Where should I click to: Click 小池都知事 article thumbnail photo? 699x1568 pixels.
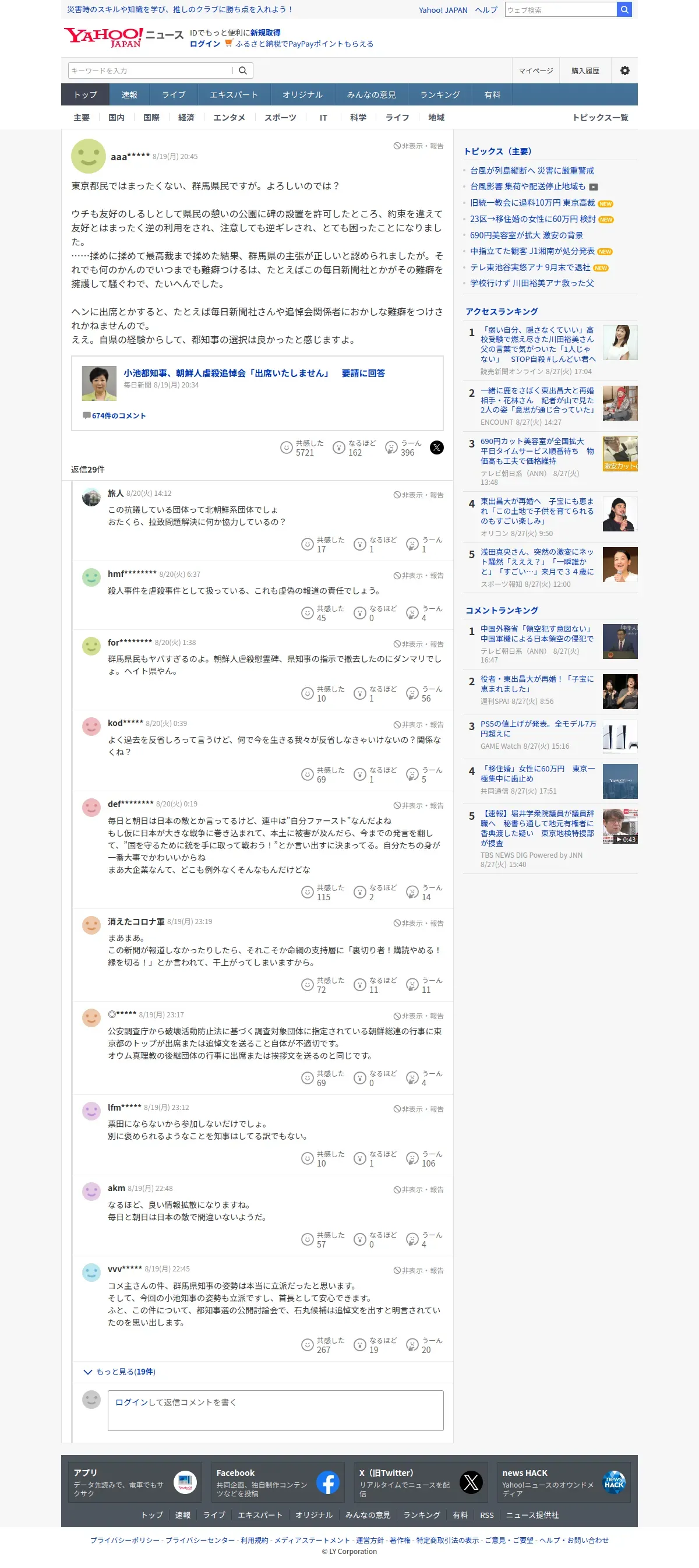[99, 383]
